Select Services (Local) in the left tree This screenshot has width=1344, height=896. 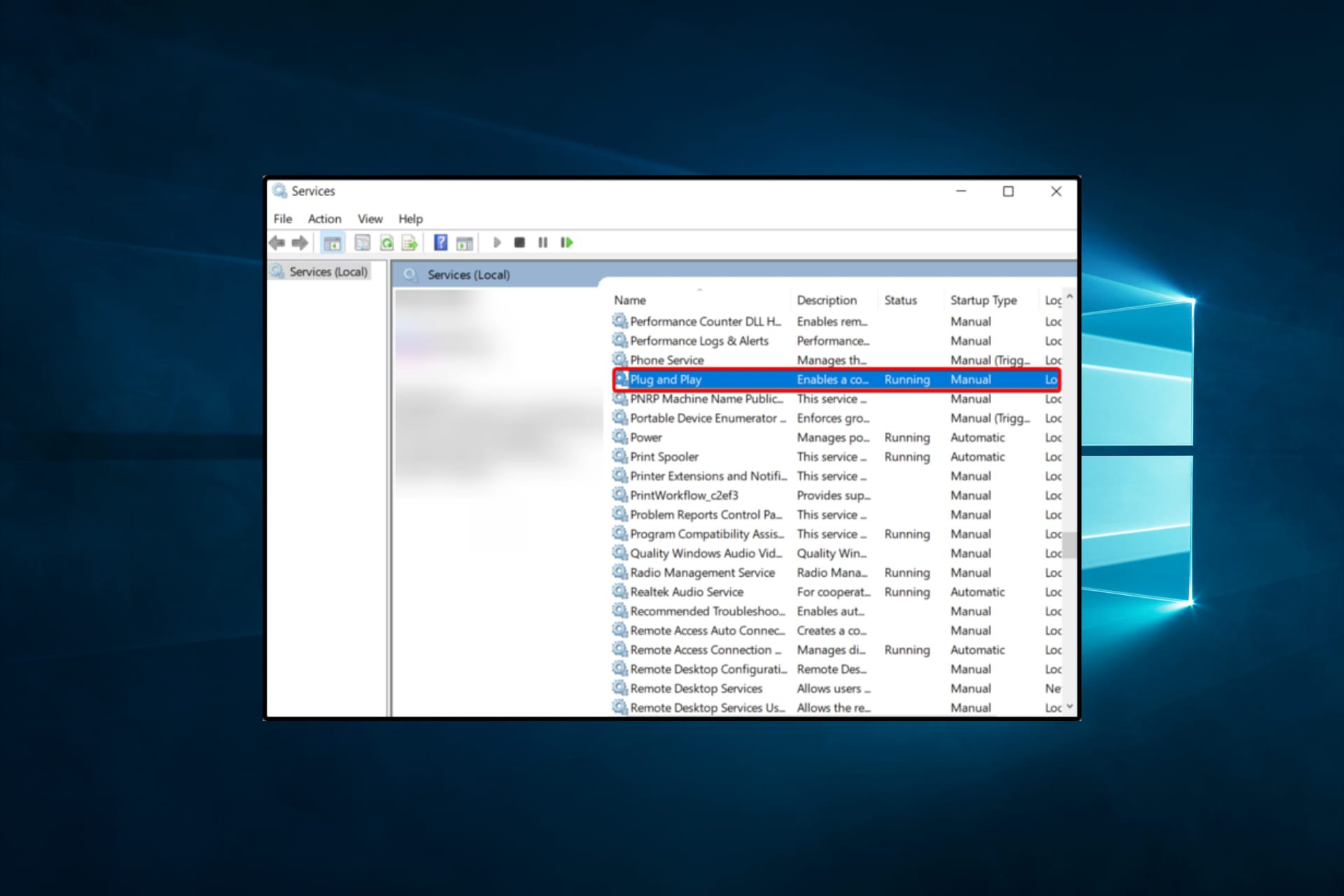328,272
